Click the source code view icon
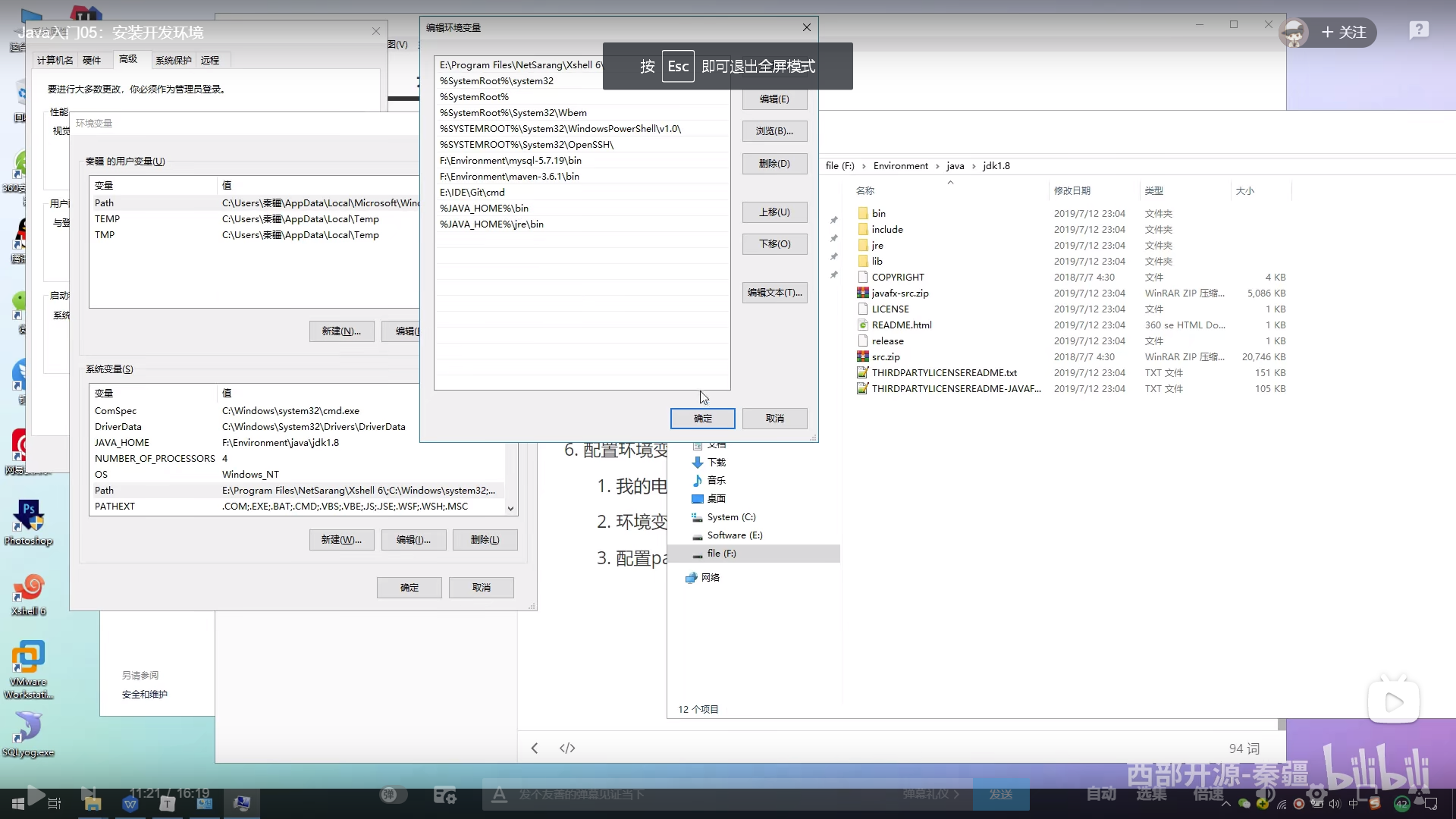Viewport: 1456px width, 819px height. (x=567, y=748)
